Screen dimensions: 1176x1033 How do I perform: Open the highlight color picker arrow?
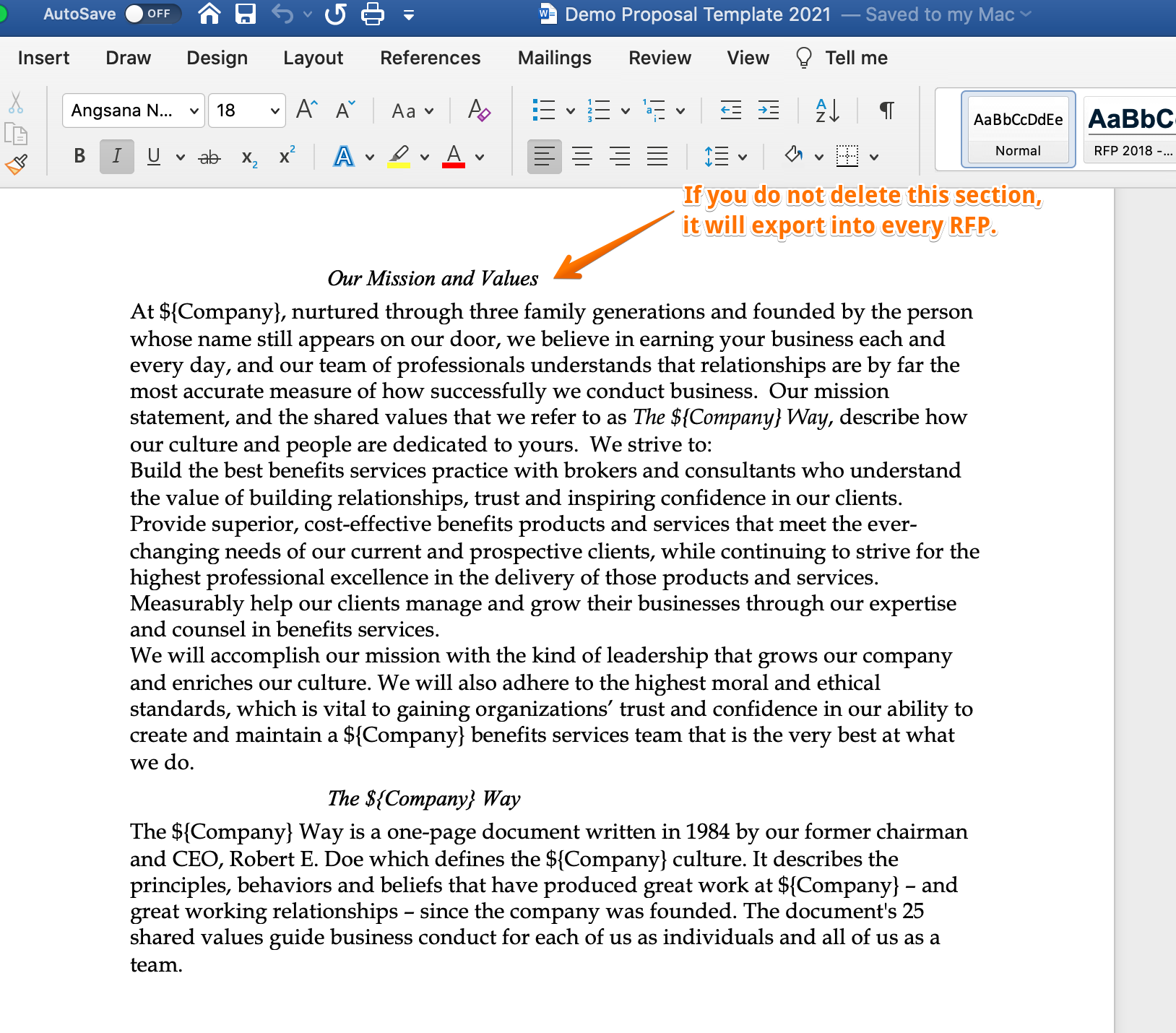pyautogui.click(x=425, y=157)
